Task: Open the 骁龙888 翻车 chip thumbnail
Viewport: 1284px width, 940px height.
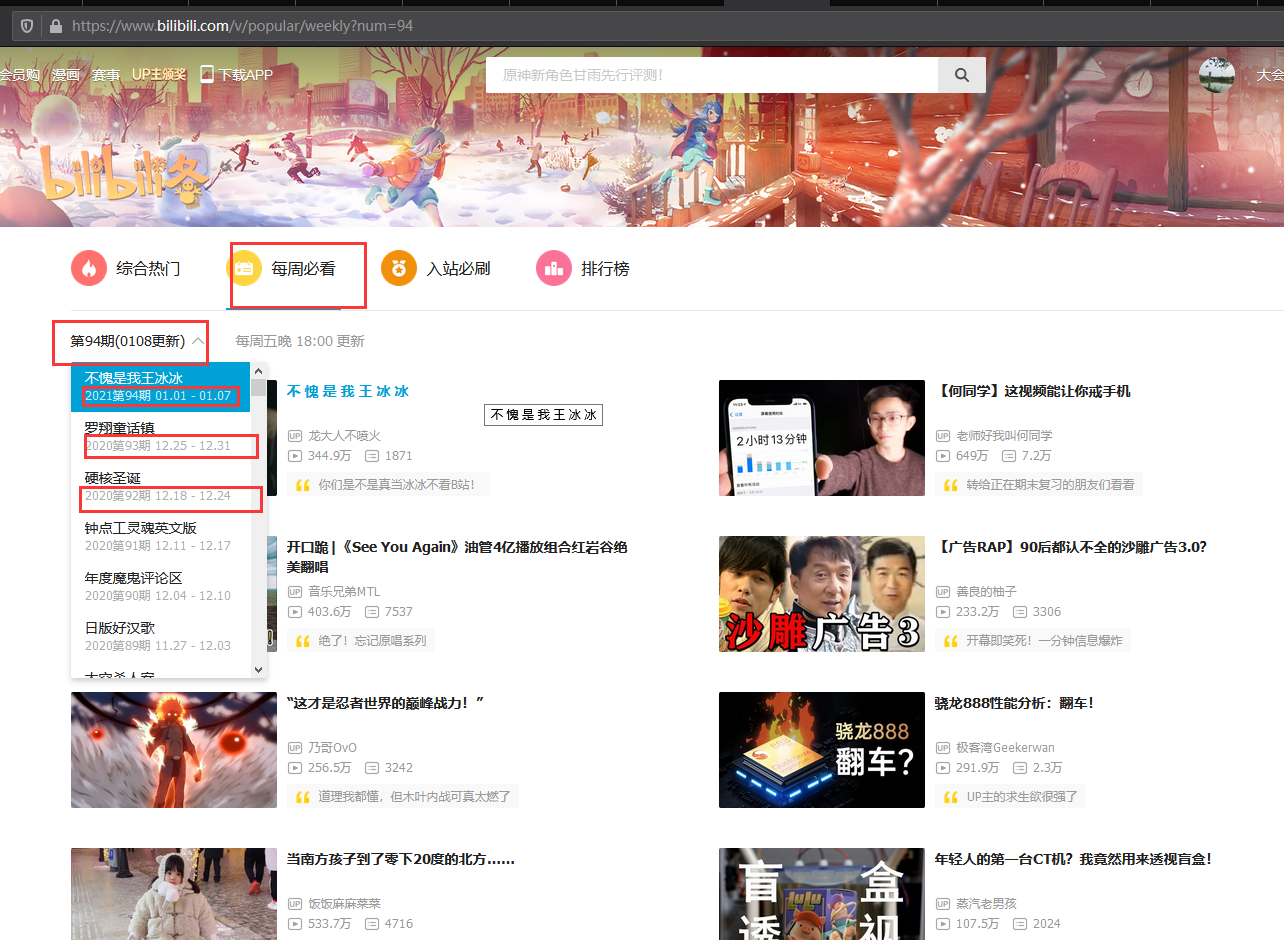Action: pyautogui.click(x=822, y=750)
